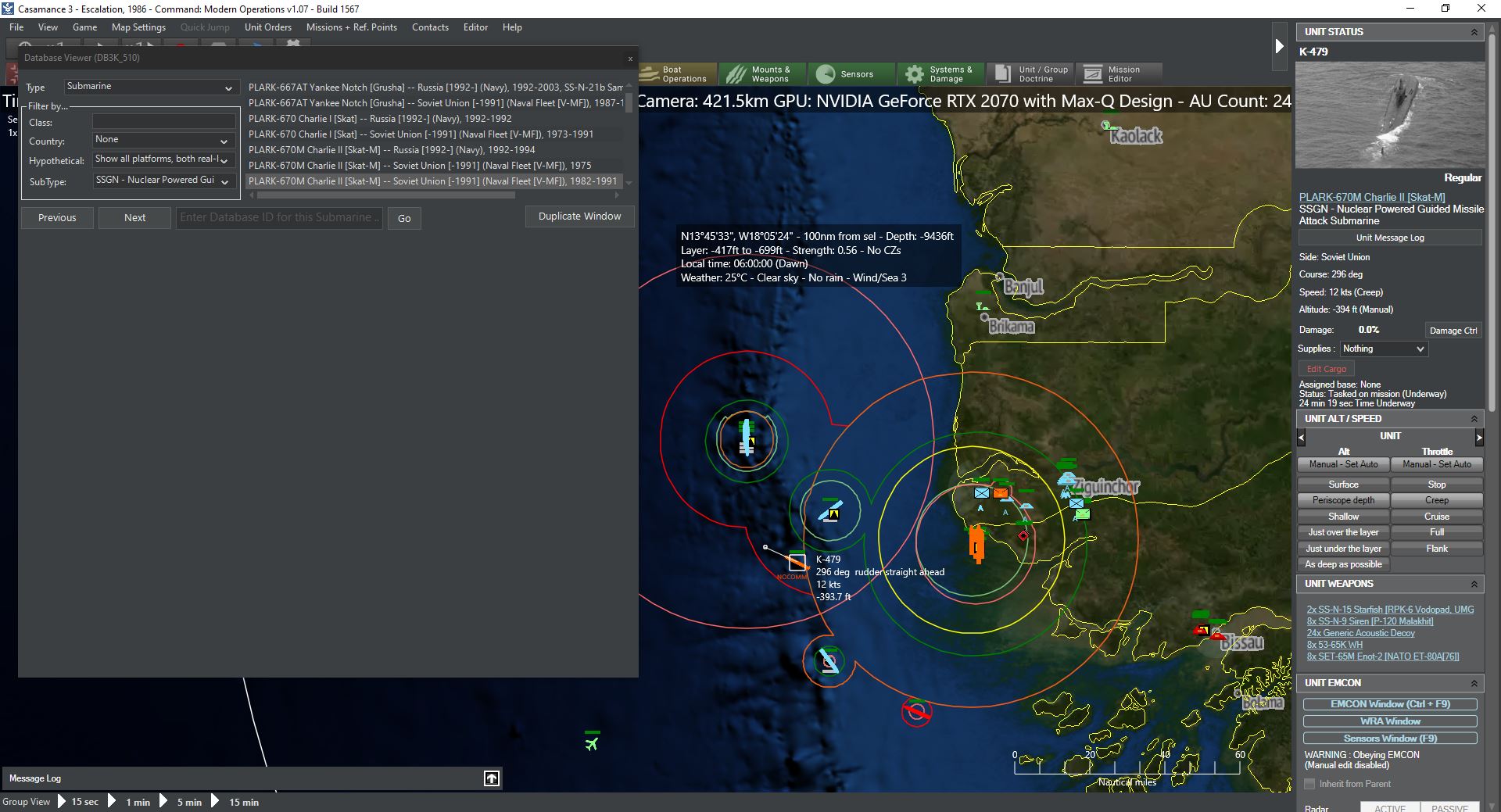Pop out the Message Log panel
1501x812 pixels.
coord(492,778)
